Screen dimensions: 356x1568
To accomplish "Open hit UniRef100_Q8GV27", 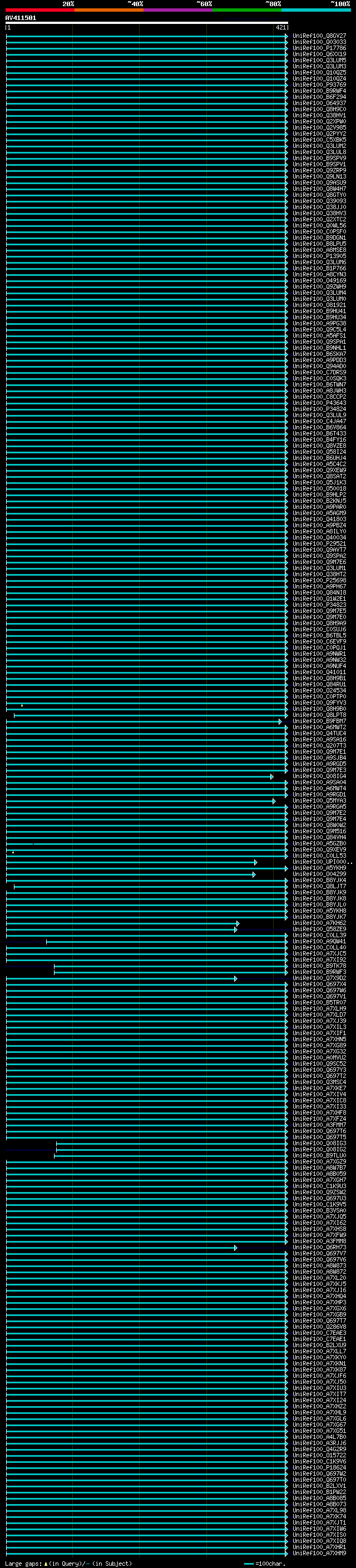I will point(319,36).
